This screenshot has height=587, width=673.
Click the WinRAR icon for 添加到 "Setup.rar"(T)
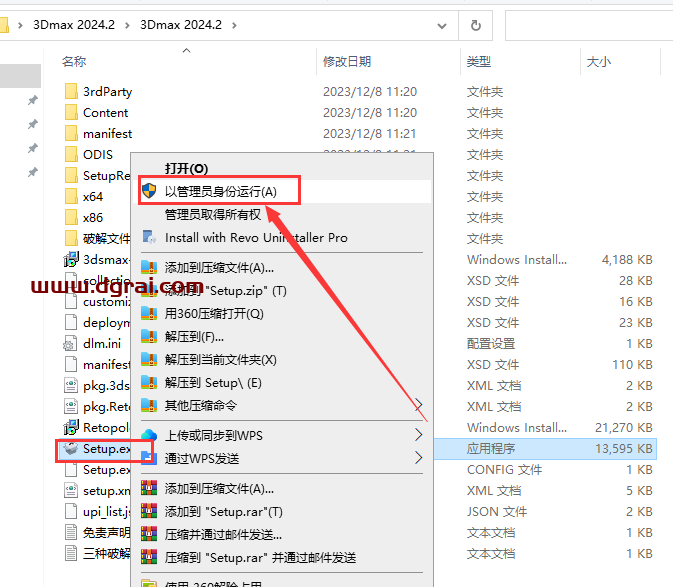pyautogui.click(x=149, y=511)
